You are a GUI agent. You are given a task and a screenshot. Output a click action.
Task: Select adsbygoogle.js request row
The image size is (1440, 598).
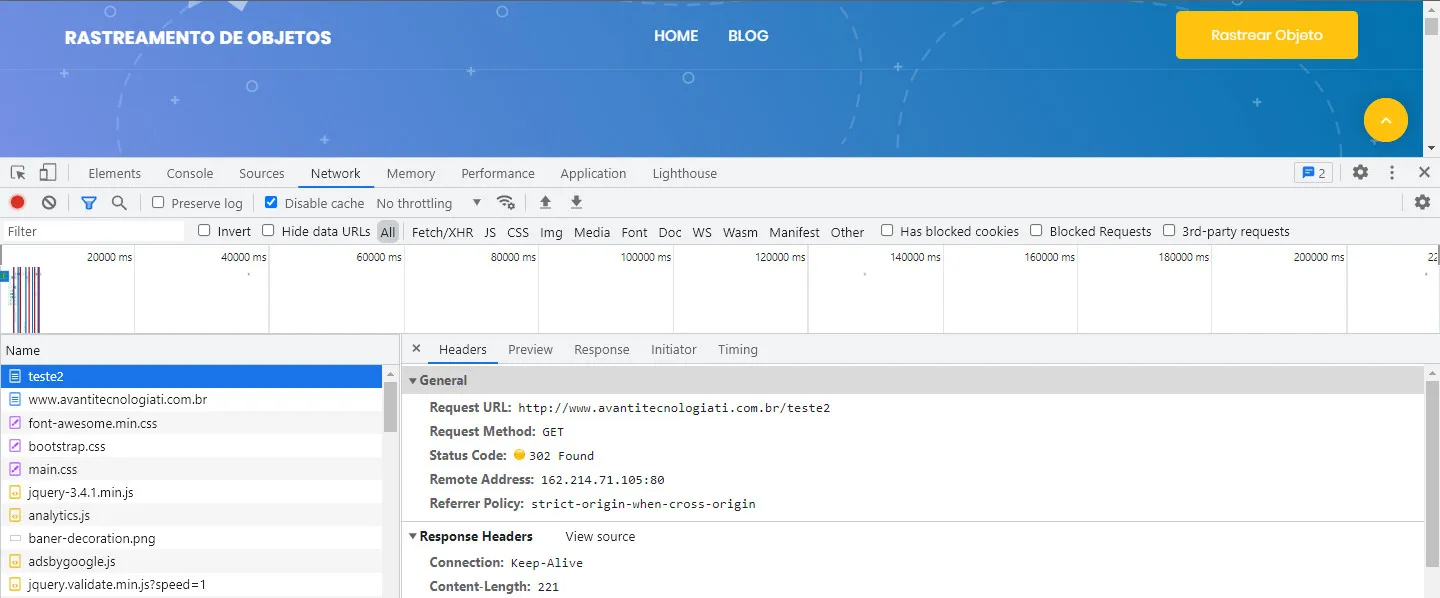pyautogui.click(x=191, y=561)
